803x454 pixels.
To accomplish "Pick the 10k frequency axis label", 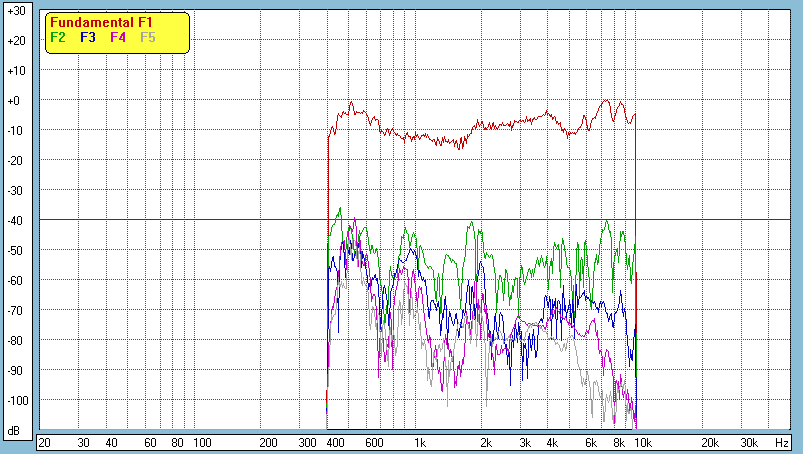I will [643, 442].
